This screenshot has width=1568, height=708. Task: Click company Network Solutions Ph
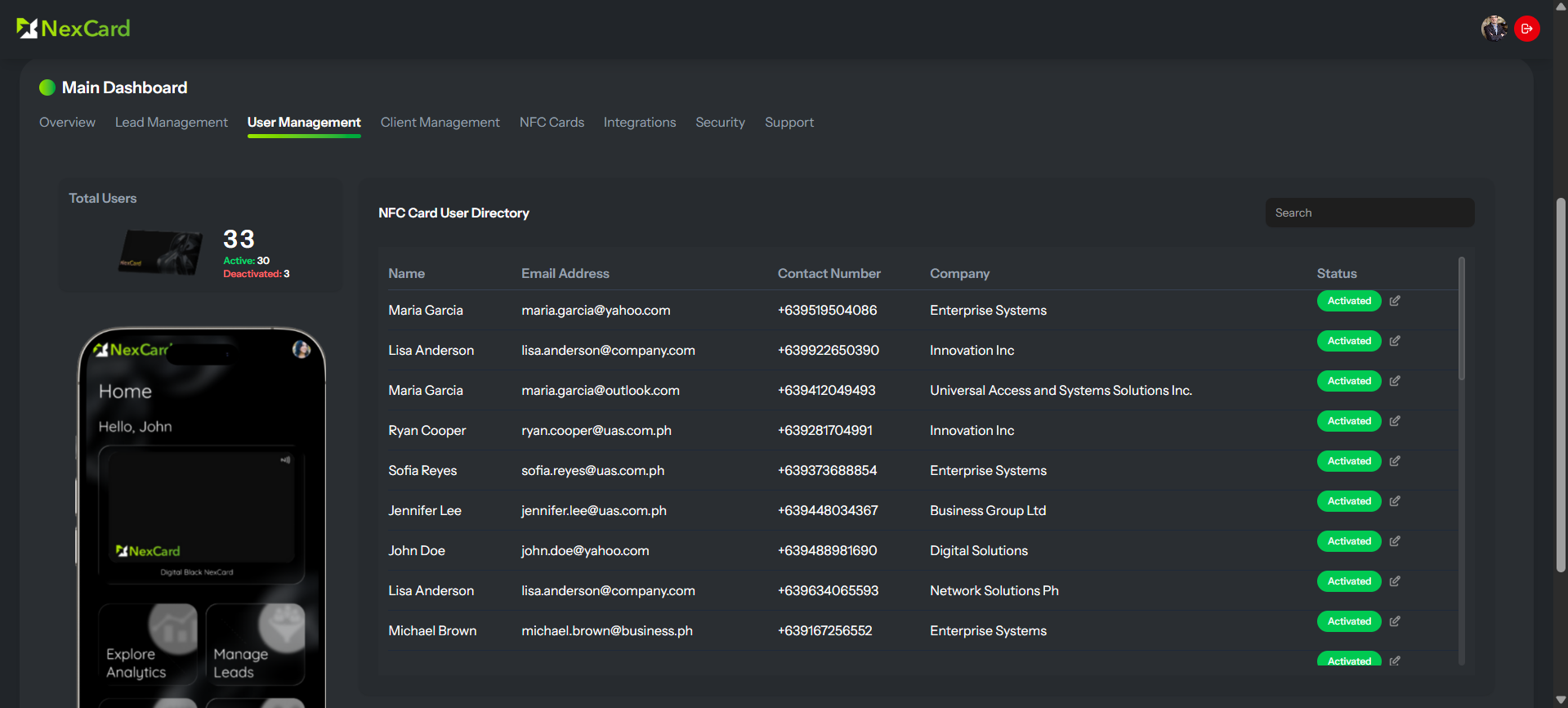(x=994, y=590)
